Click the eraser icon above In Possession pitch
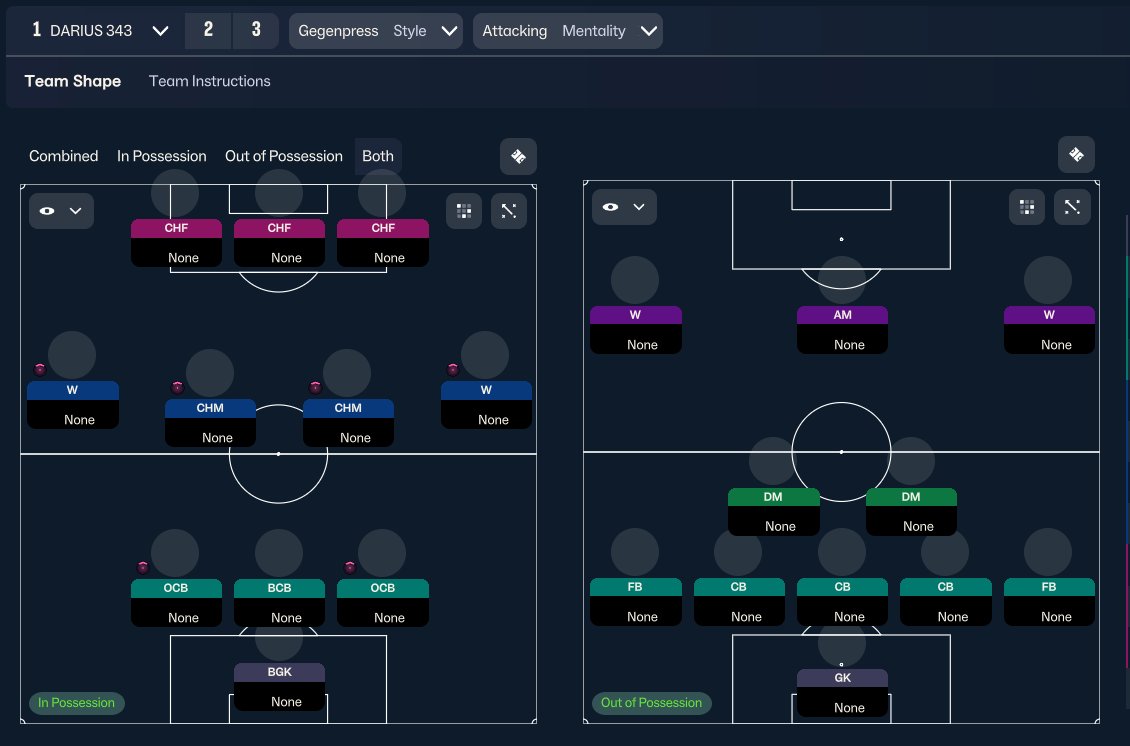This screenshot has width=1130, height=746. pyautogui.click(x=518, y=156)
